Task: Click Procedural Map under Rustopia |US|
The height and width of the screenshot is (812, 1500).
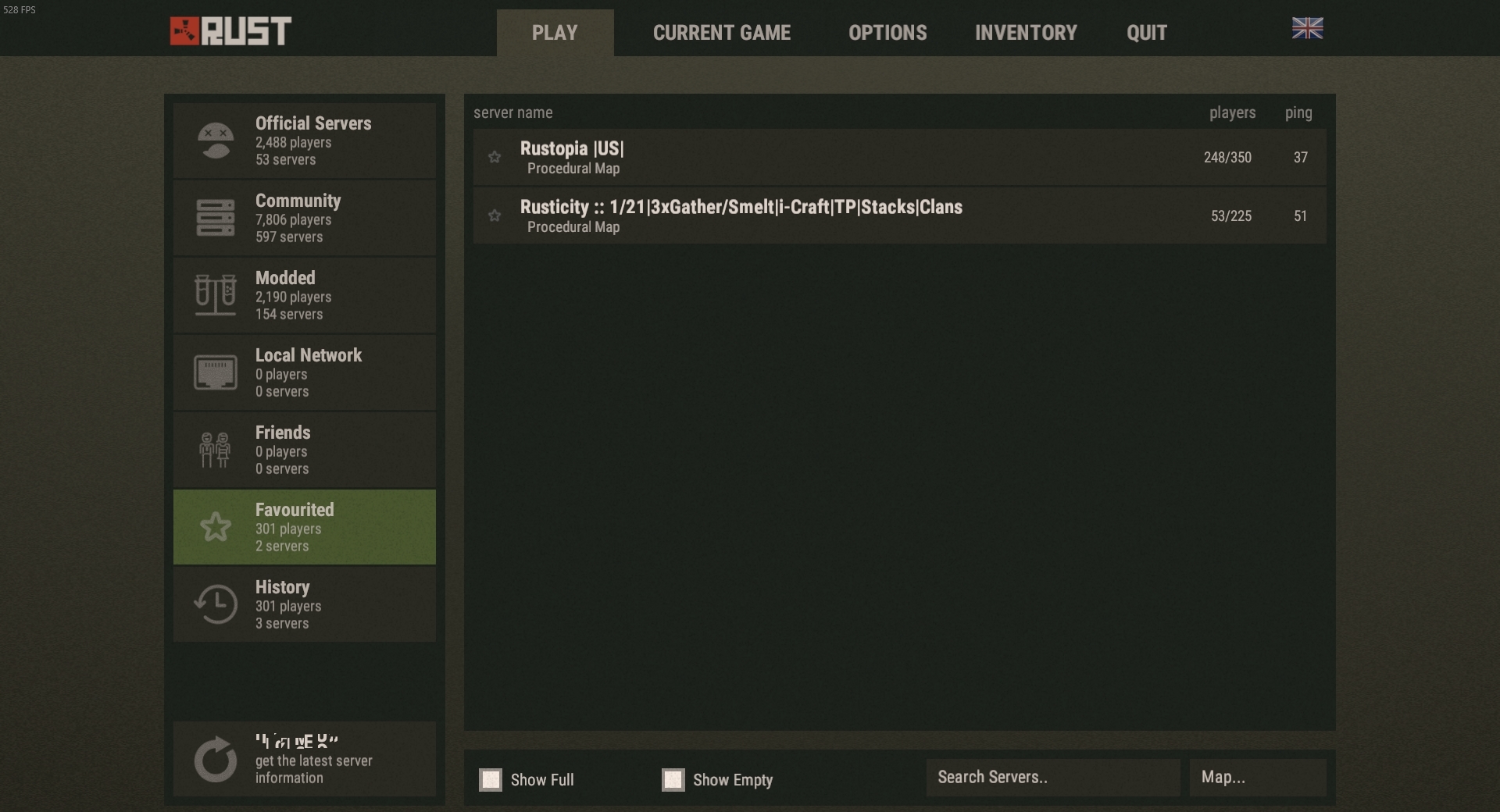Action: 573,169
